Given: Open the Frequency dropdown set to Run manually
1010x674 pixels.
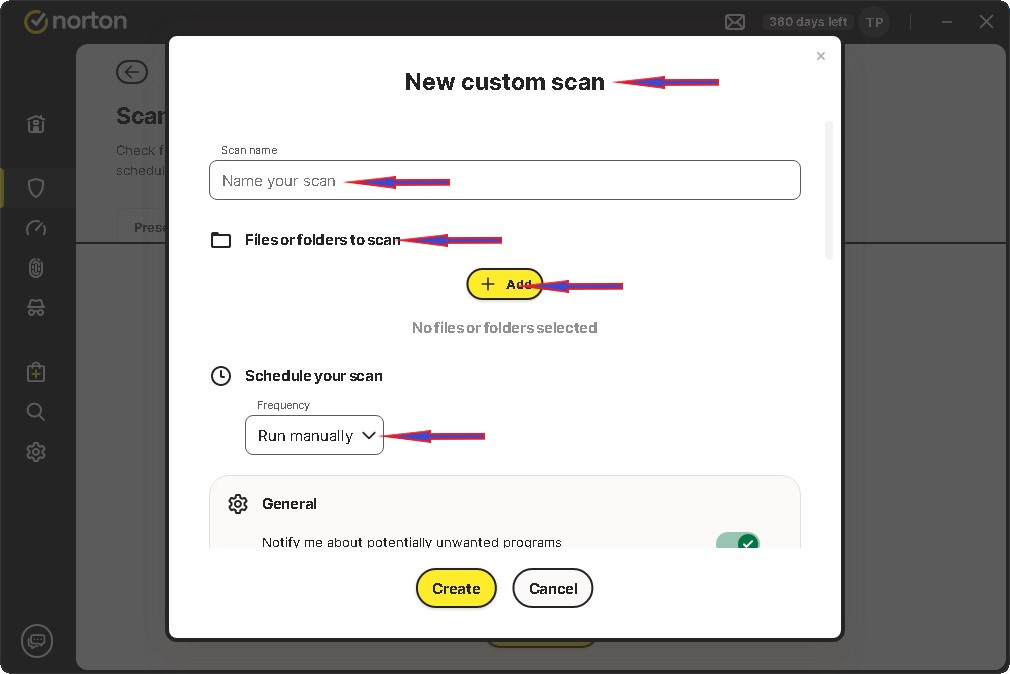Looking at the screenshot, I should 314,435.
